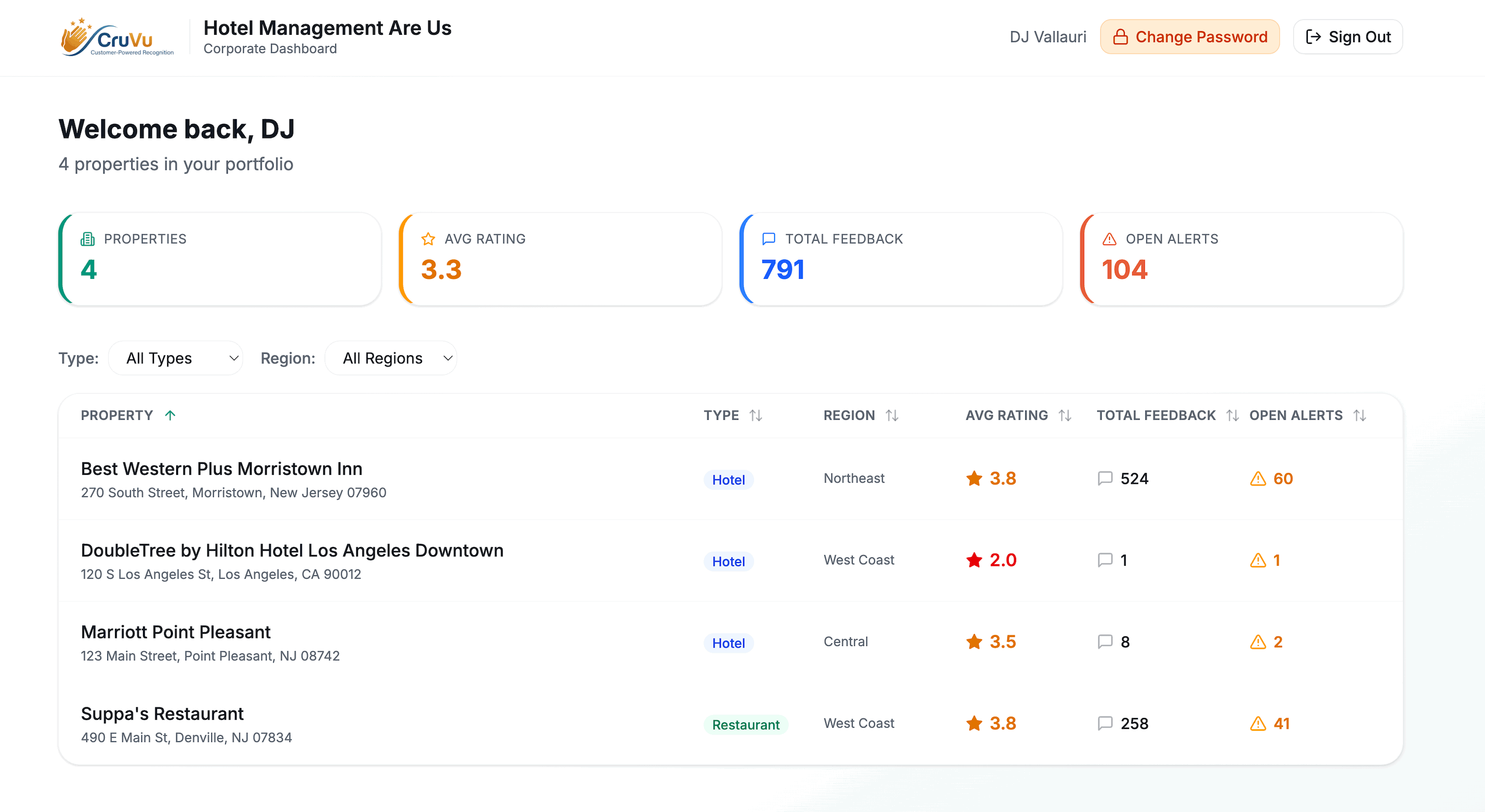Click the Total Feedback card value 791

click(x=783, y=269)
